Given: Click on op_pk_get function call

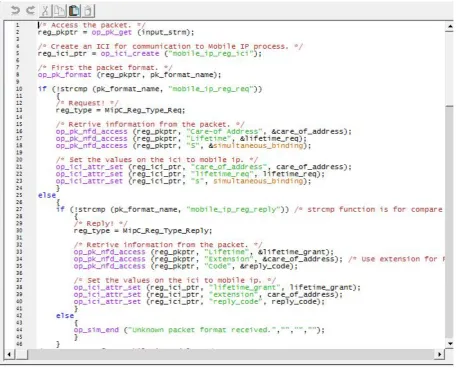Looking at the screenshot, I should [x=112, y=33].
